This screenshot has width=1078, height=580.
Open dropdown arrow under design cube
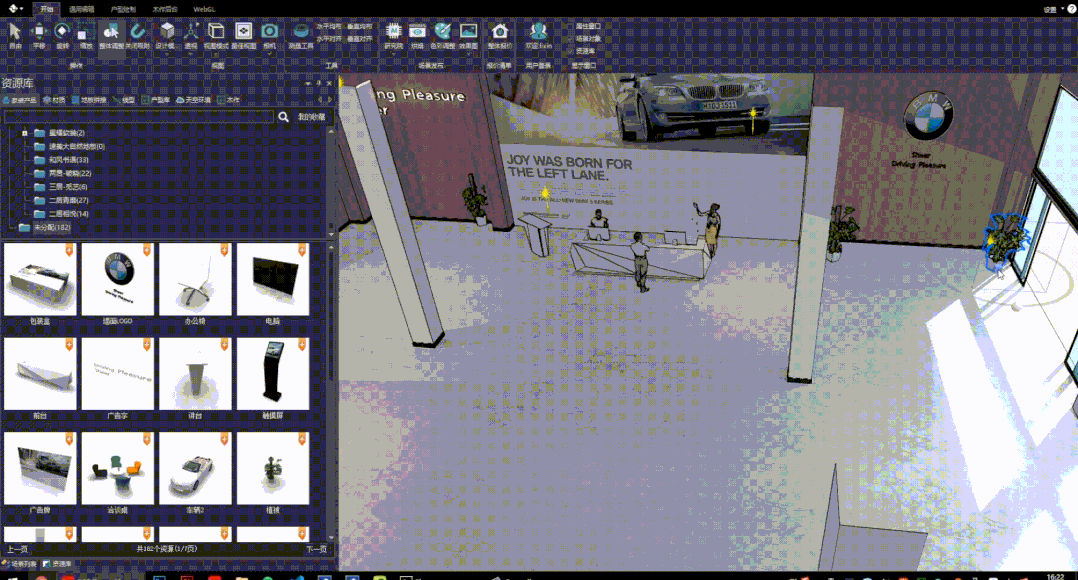pyautogui.click(x=166, y=53)
